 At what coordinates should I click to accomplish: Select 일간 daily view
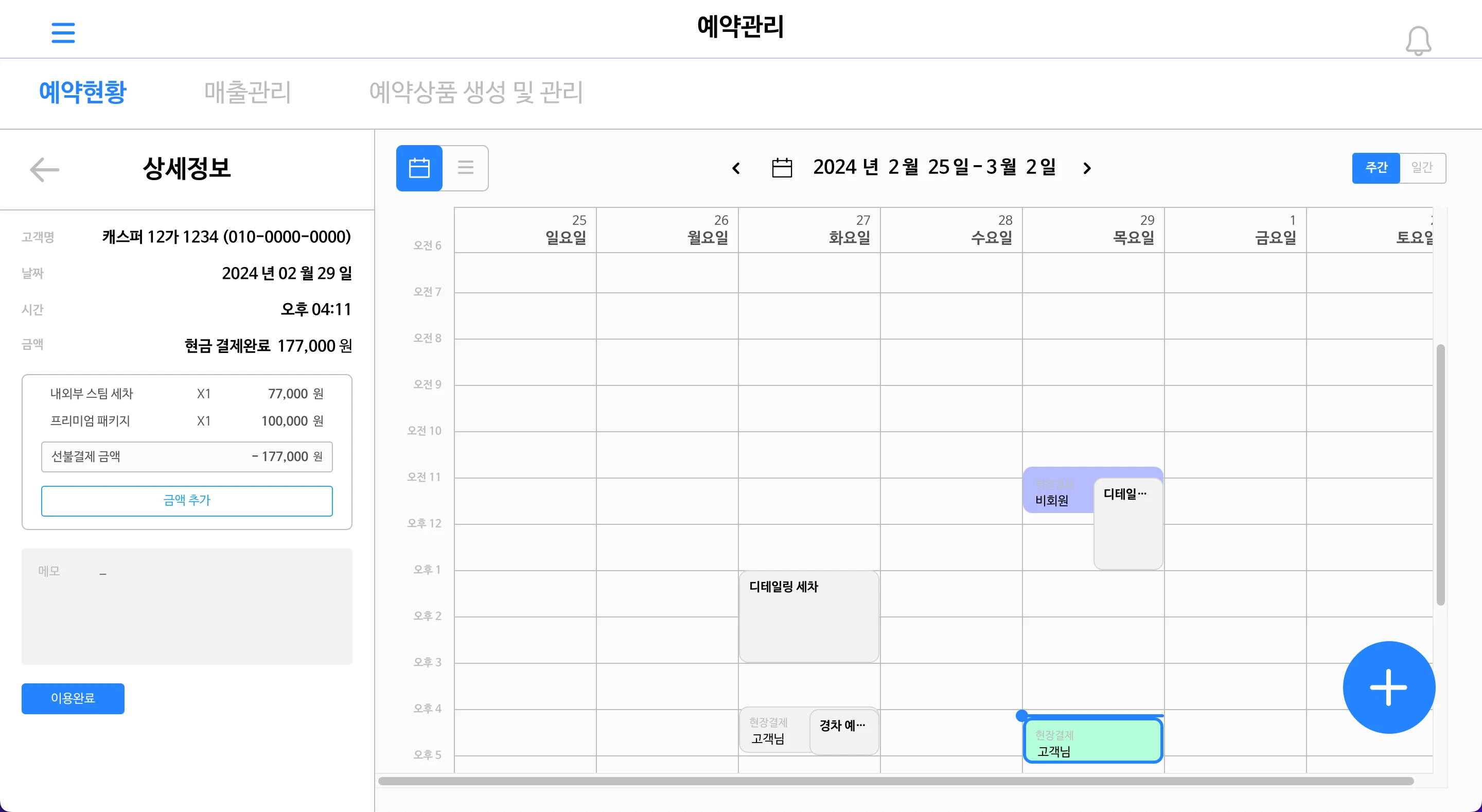tap(1422, 167)
